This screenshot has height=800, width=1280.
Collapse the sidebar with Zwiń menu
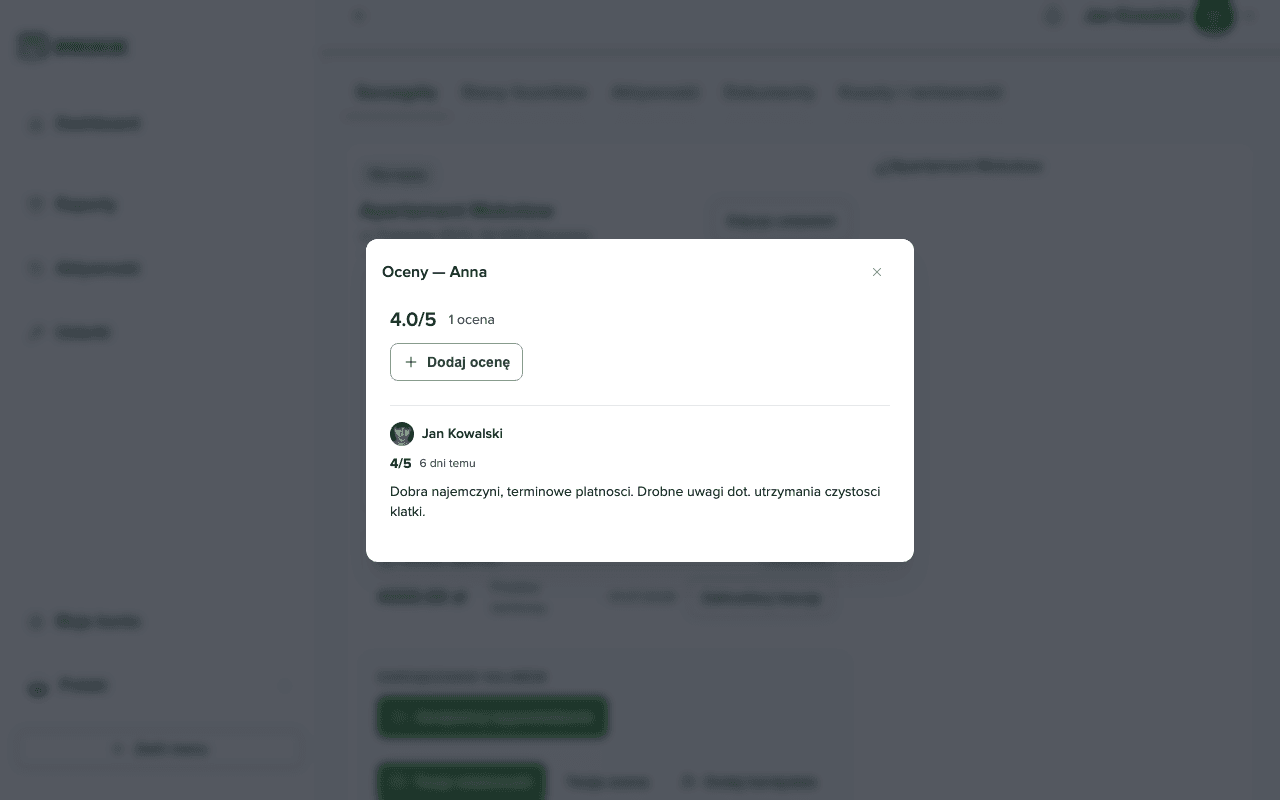point(160,748)
